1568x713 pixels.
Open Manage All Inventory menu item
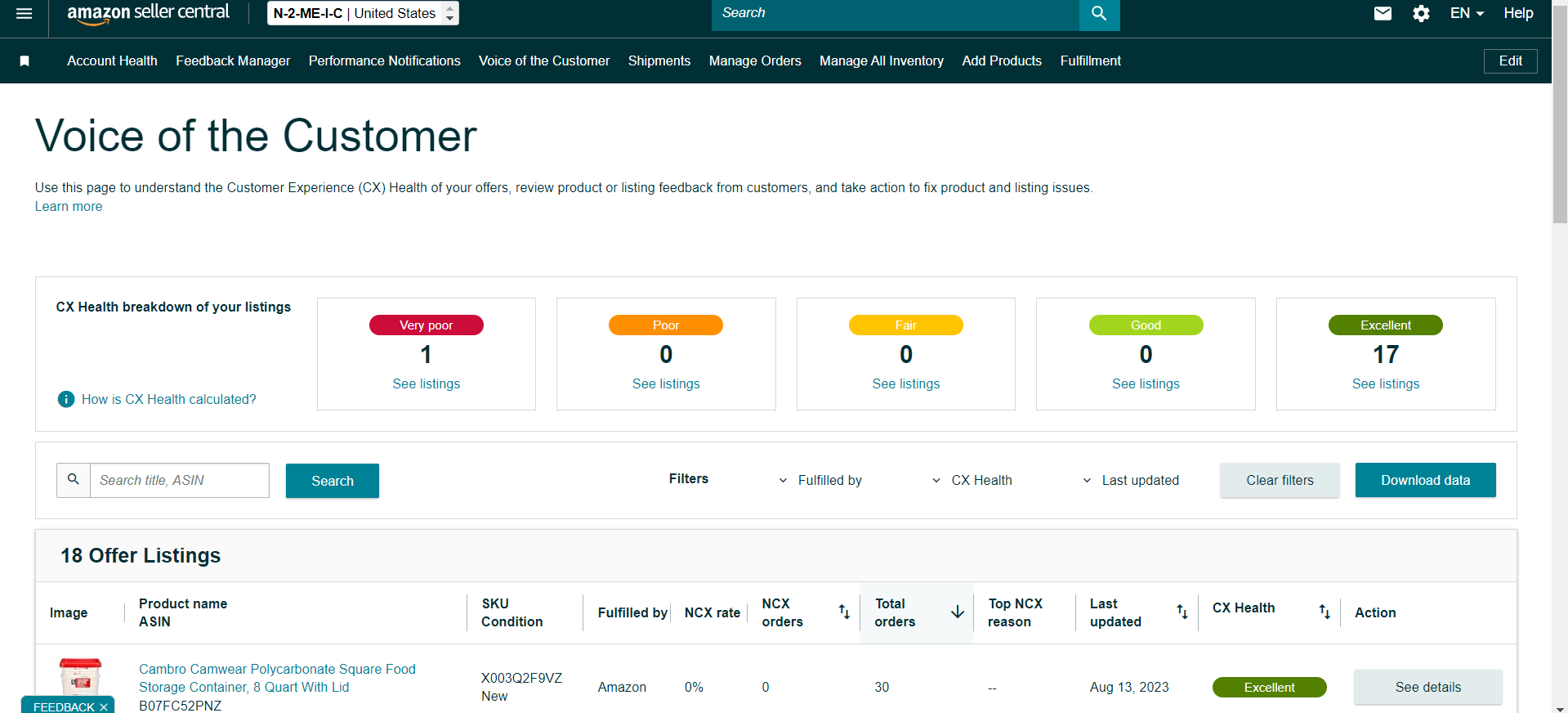(x=882, y=61)
